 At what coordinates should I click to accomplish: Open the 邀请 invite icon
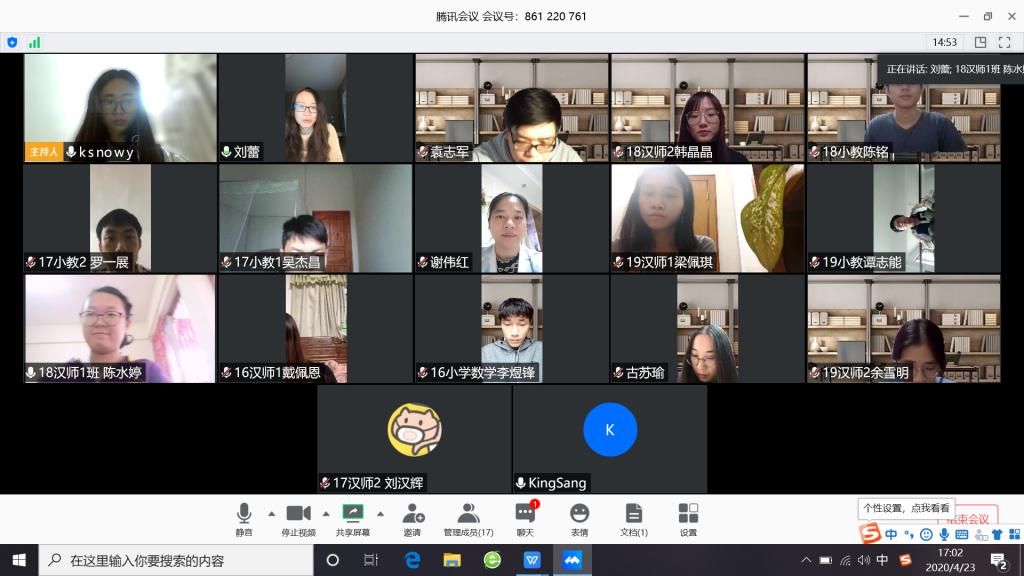[x=412, y=518]
